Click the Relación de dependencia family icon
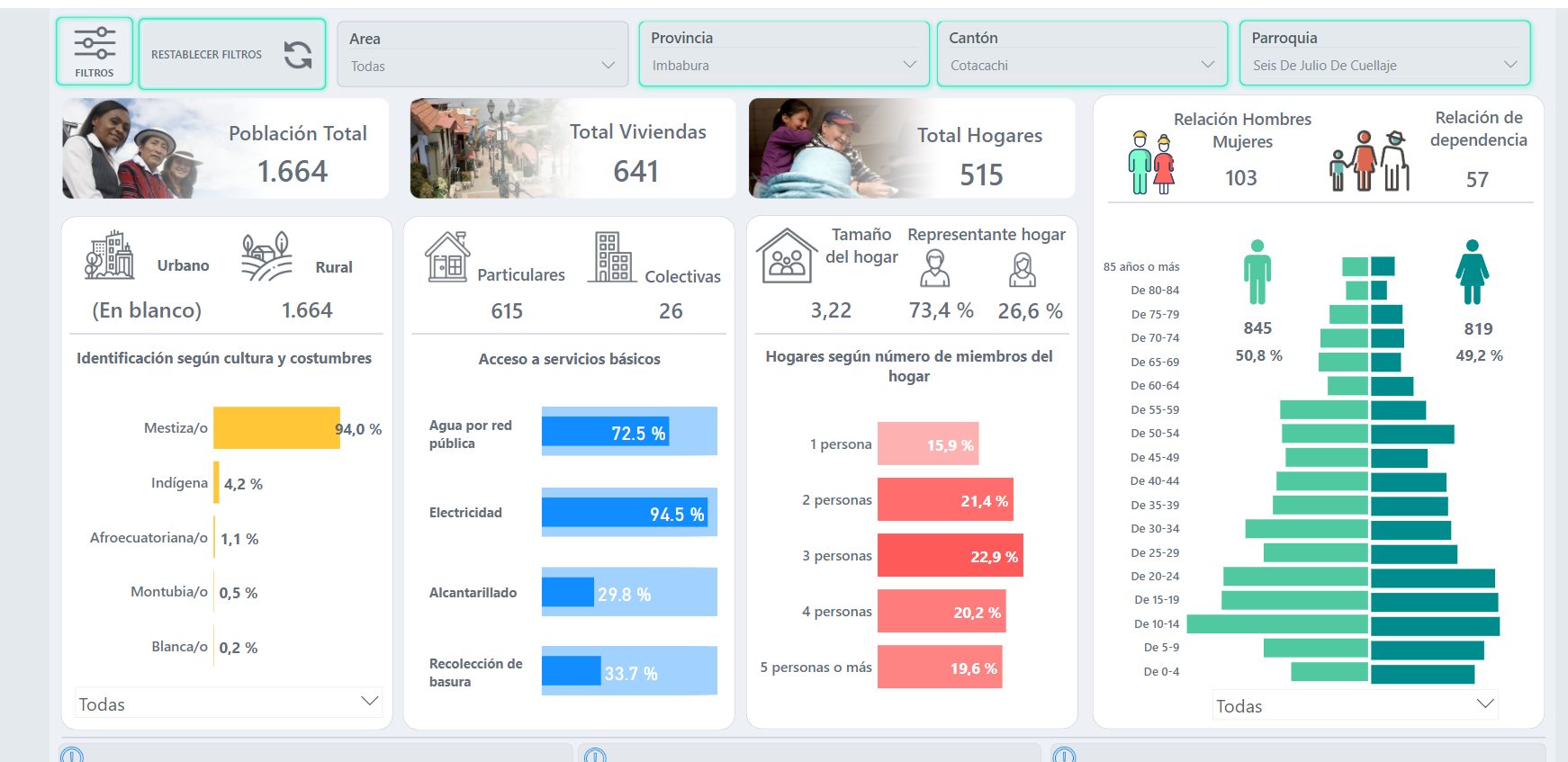 [1369, 162]
